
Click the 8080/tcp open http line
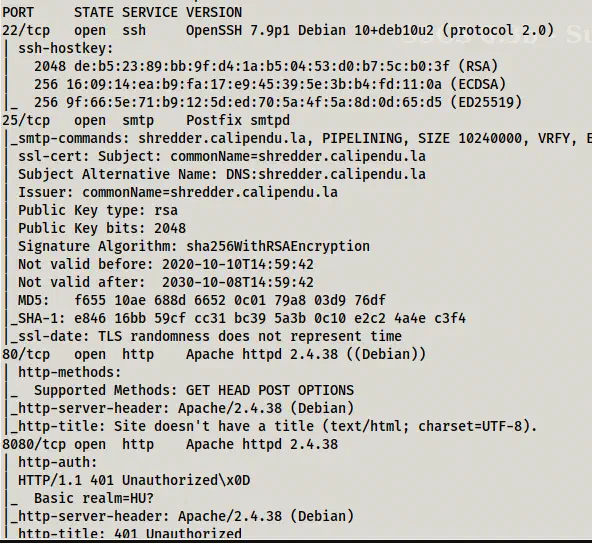(170, 444)
